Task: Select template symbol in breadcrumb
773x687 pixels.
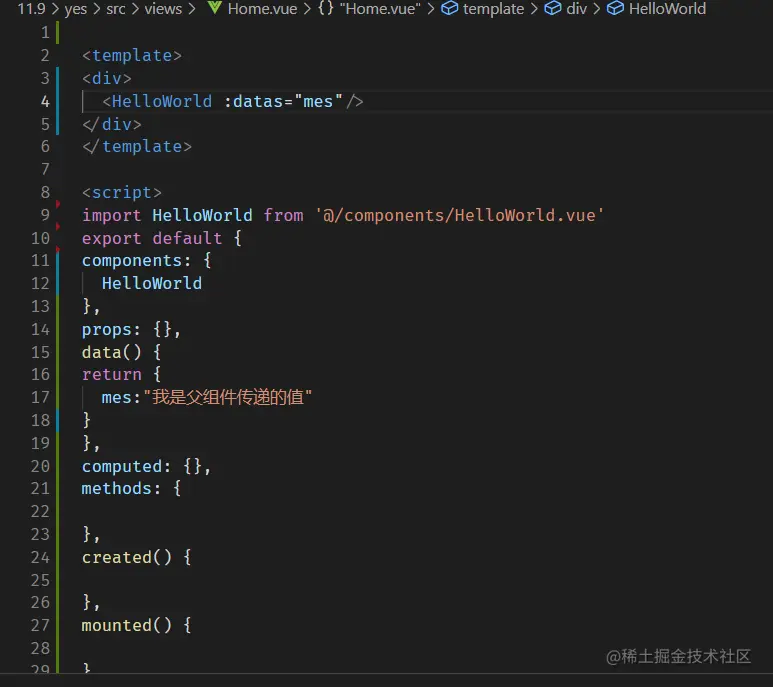Action: [493, 9]
